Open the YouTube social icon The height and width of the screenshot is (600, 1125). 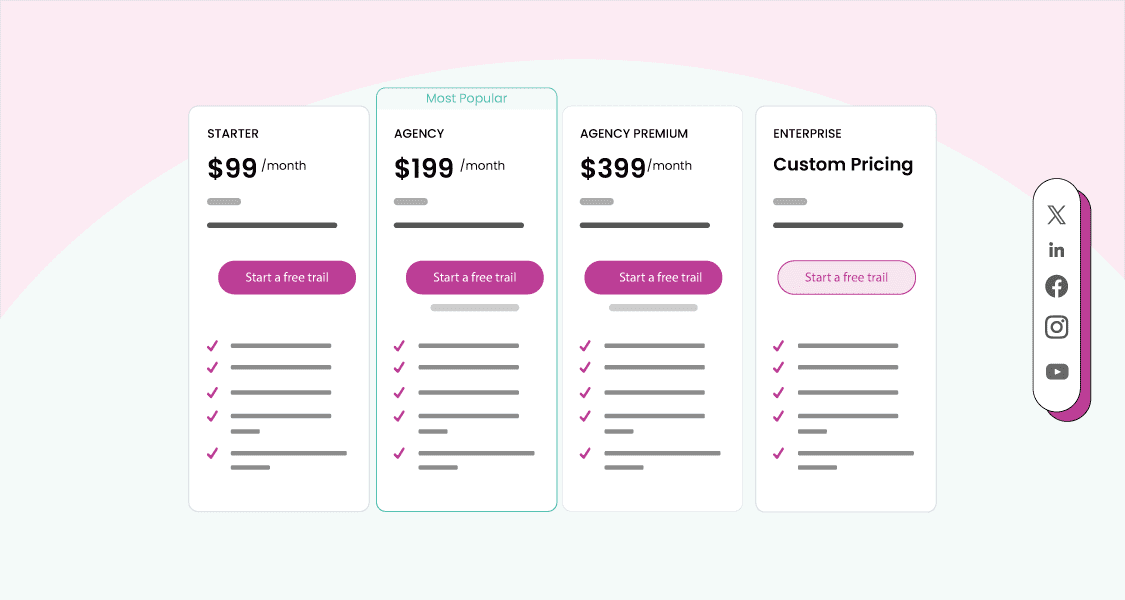pos(1056,372)
